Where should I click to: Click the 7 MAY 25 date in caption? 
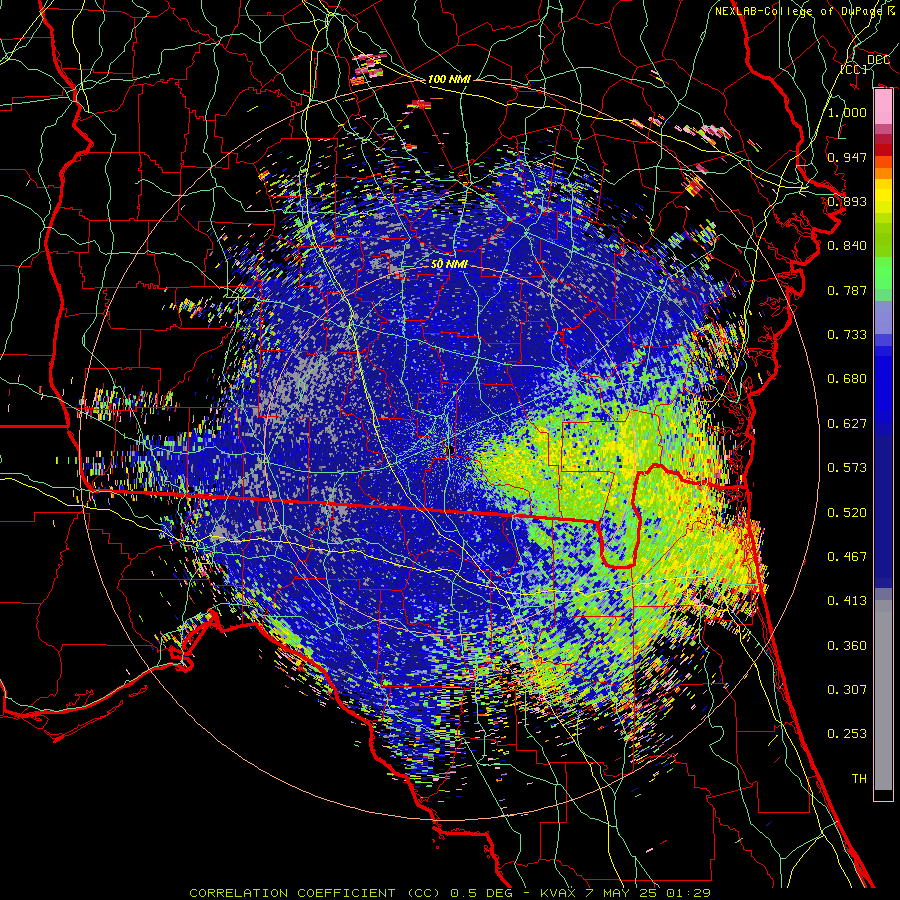622,893
